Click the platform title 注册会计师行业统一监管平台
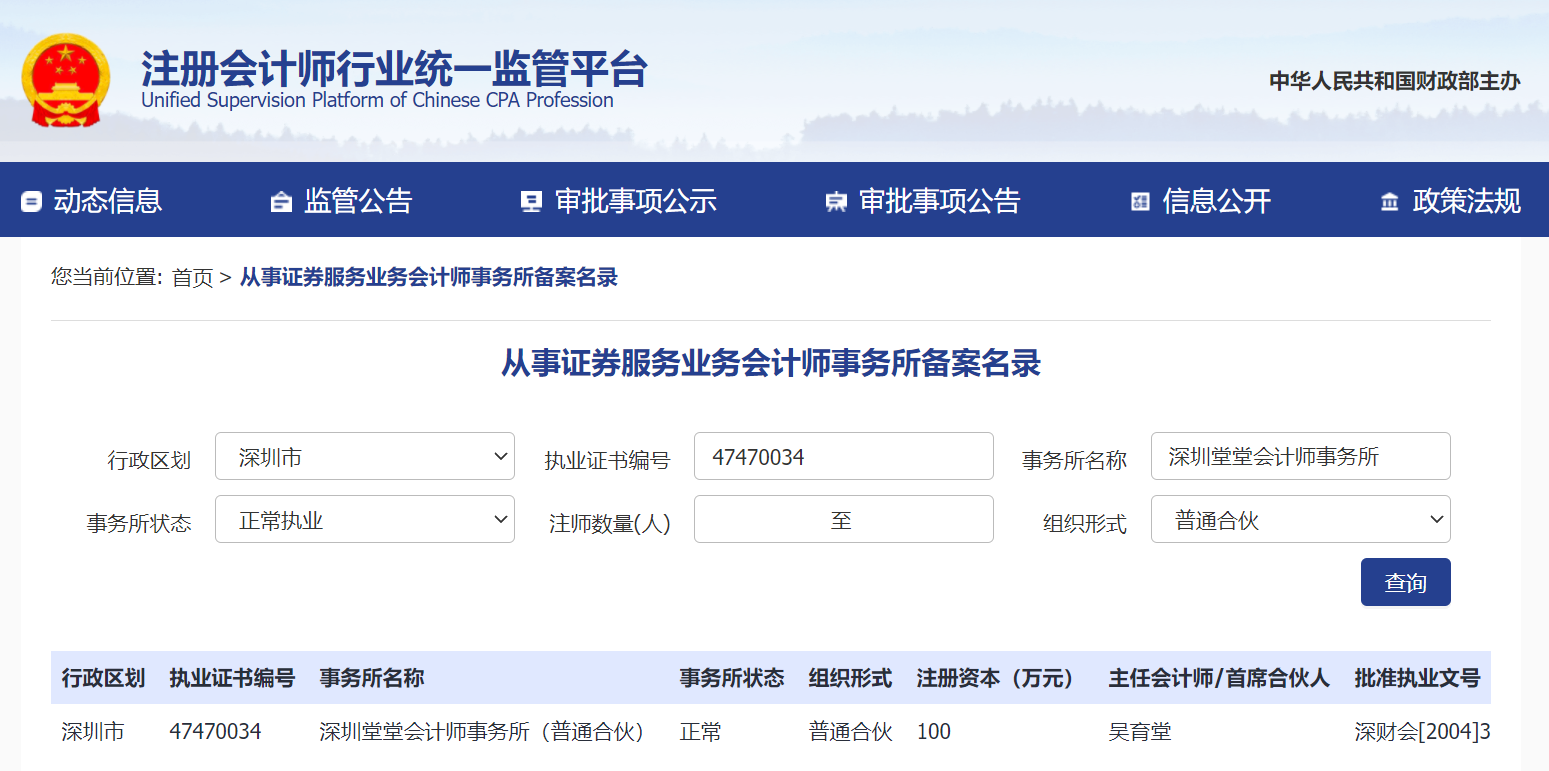Image resolution: width=1549 pixels, height=771 pixels. tap(394, 68)
